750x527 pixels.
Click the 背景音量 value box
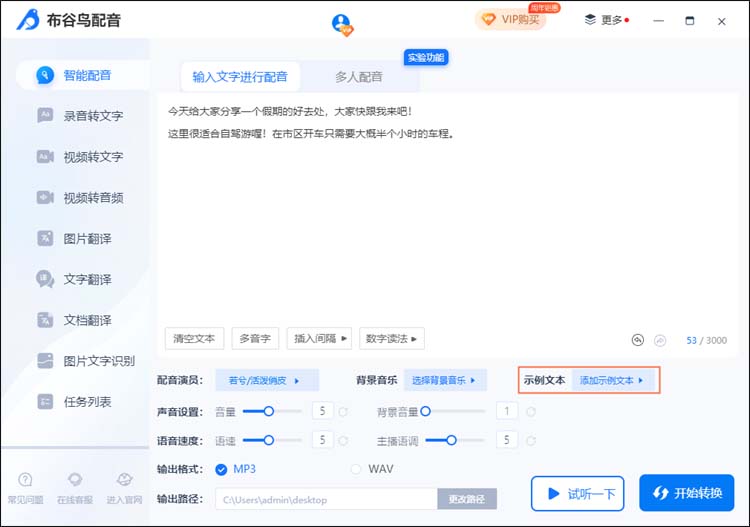(x=507, y=411)
